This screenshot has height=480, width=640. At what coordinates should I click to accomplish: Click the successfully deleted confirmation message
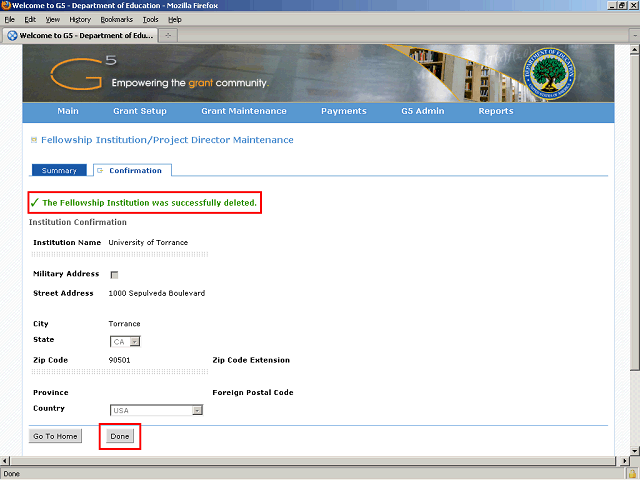pos(149,203)
